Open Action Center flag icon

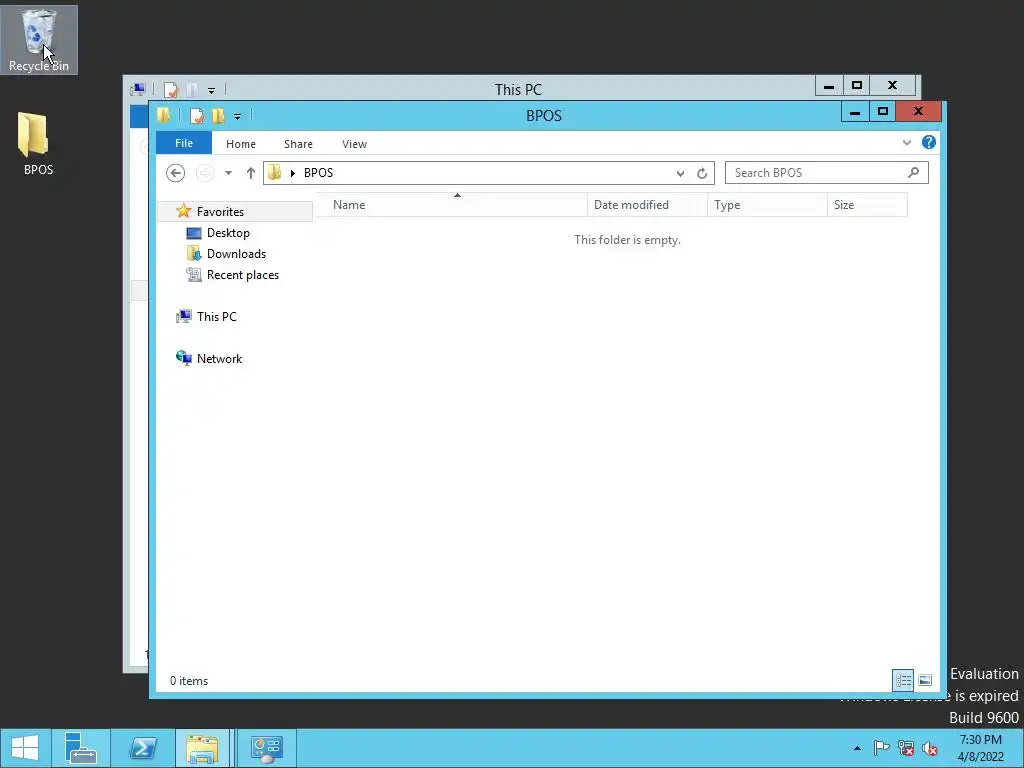(x=881, y=748)
